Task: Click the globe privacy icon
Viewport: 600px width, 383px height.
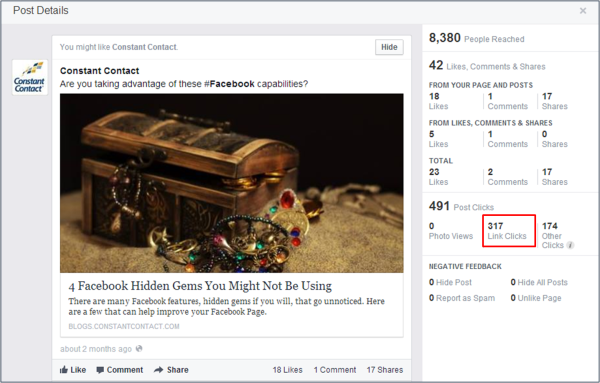Action: pos(139,349)
